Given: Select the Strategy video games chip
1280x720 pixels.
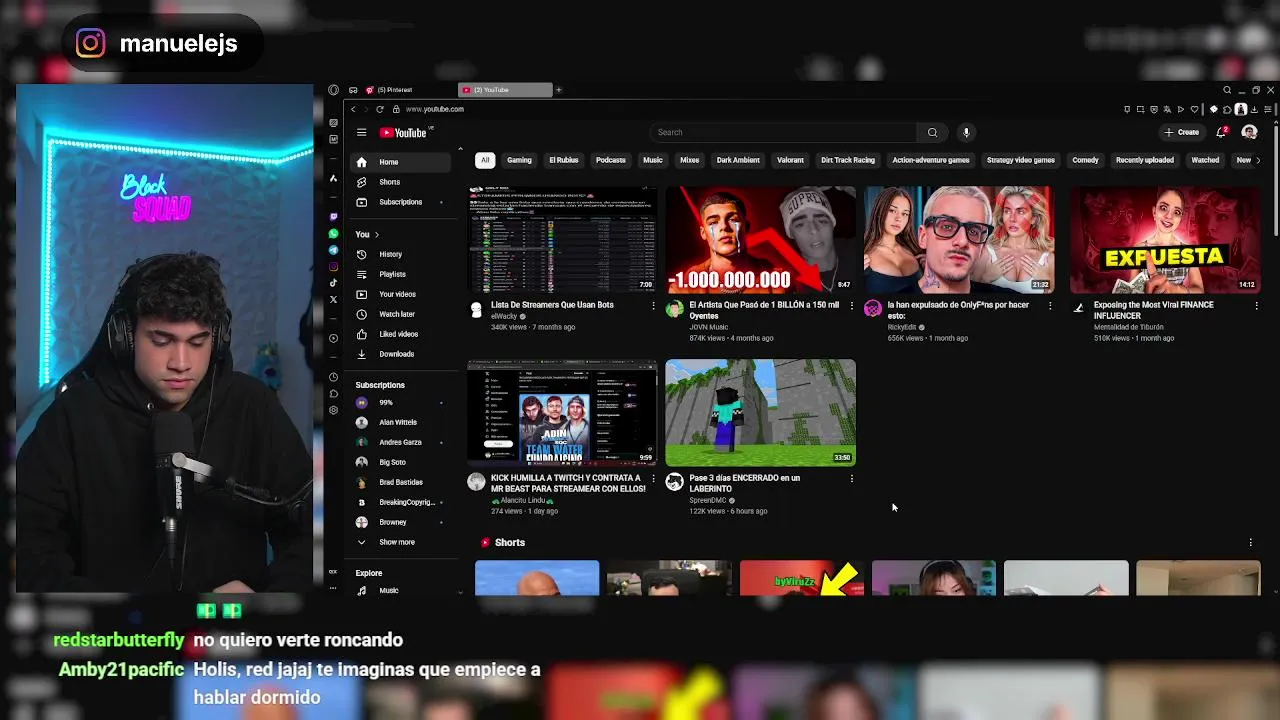Looking at the screenshot, I should pyautogui.click(x=1021, y=160).
